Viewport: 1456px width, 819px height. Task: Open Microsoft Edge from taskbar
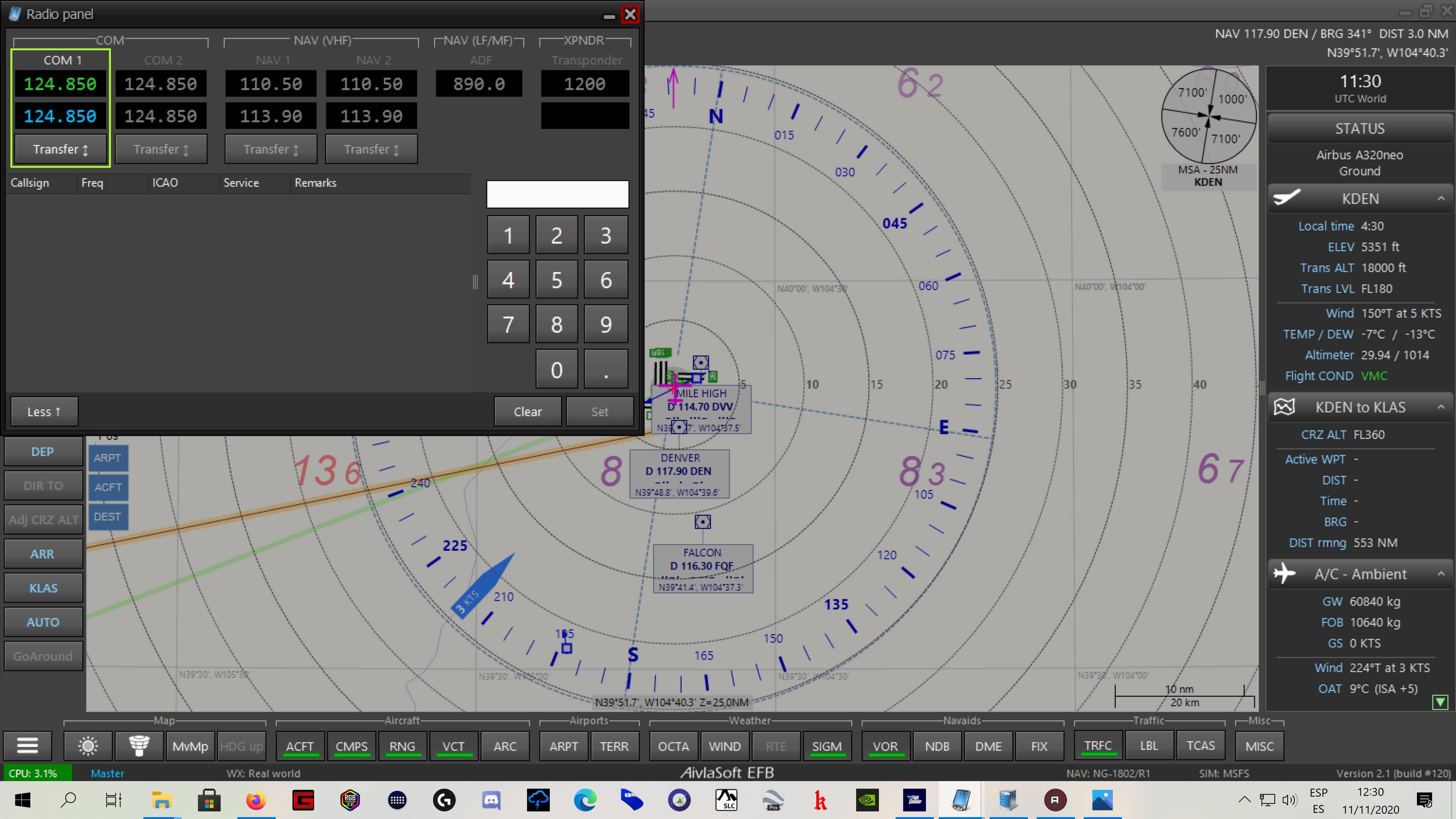[x=585, y=800]
